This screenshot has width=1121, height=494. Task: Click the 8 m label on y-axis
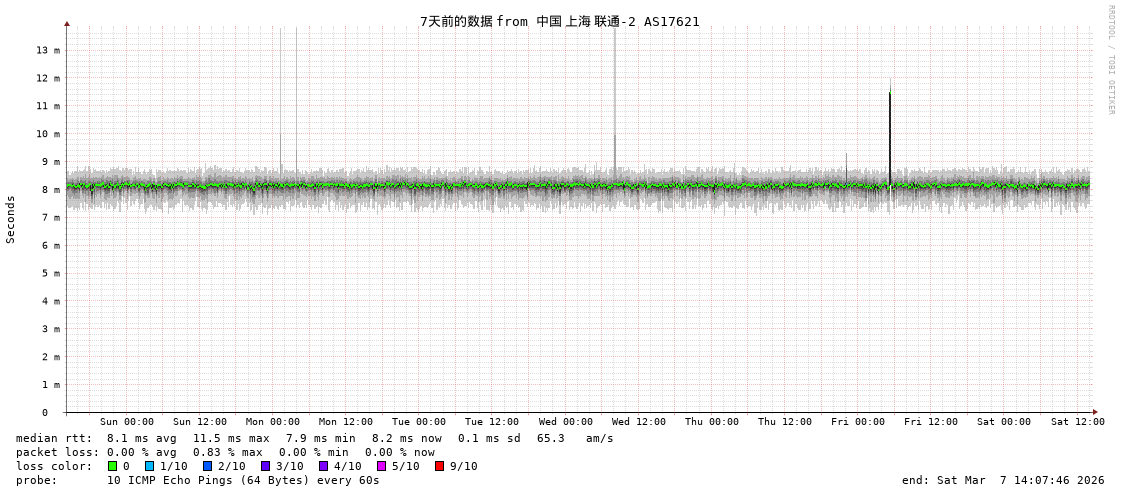click(x=50, y=190)
